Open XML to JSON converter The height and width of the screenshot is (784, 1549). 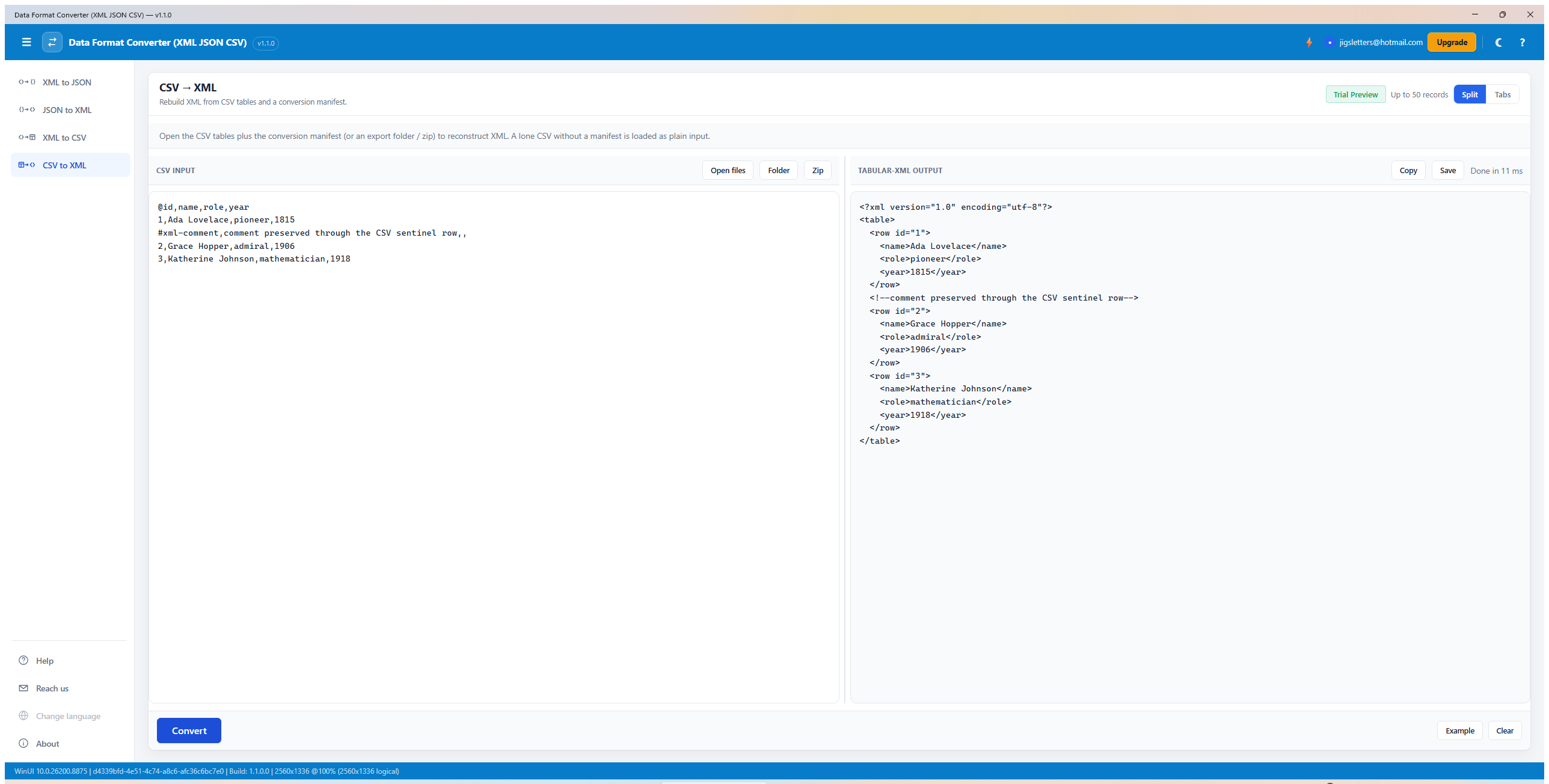tap(70, 82)
